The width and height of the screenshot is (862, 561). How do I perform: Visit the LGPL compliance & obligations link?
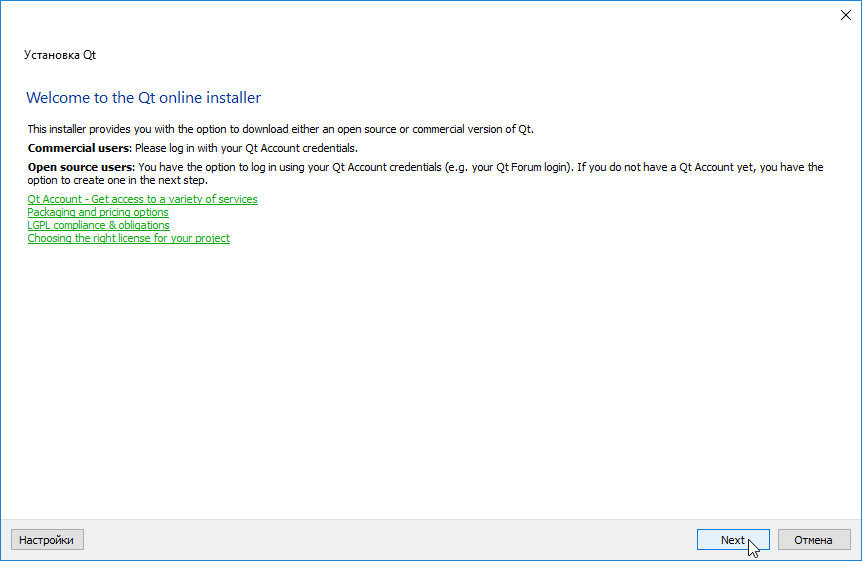point(98,225)
